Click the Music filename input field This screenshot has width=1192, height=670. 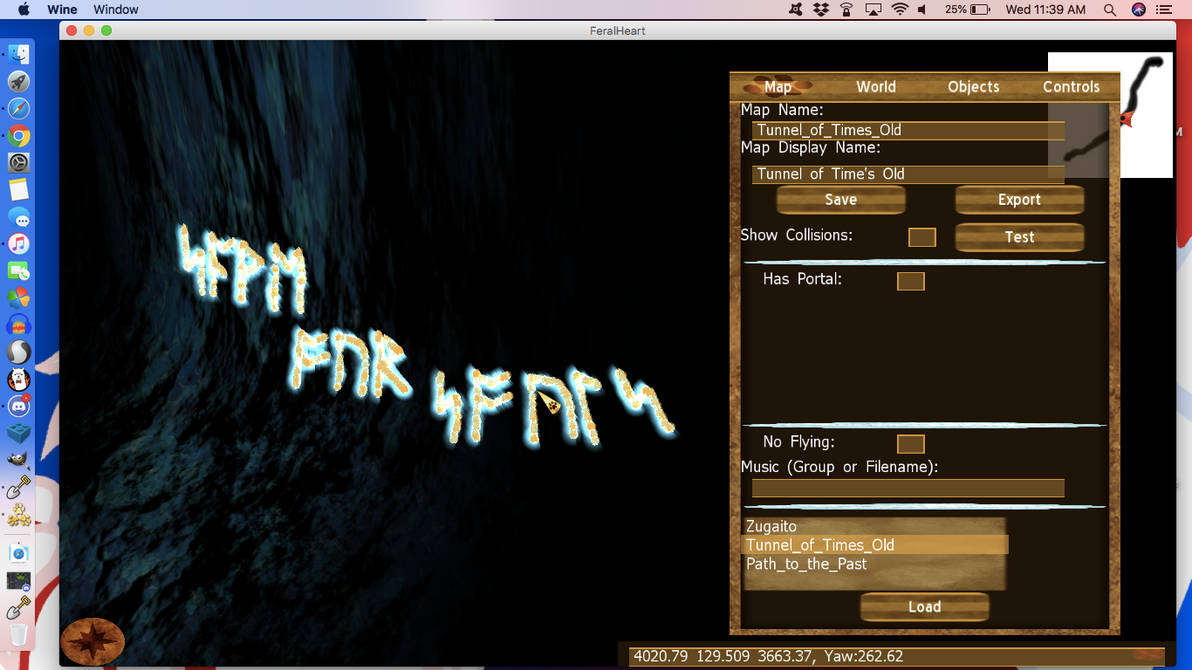pos(908,488)
